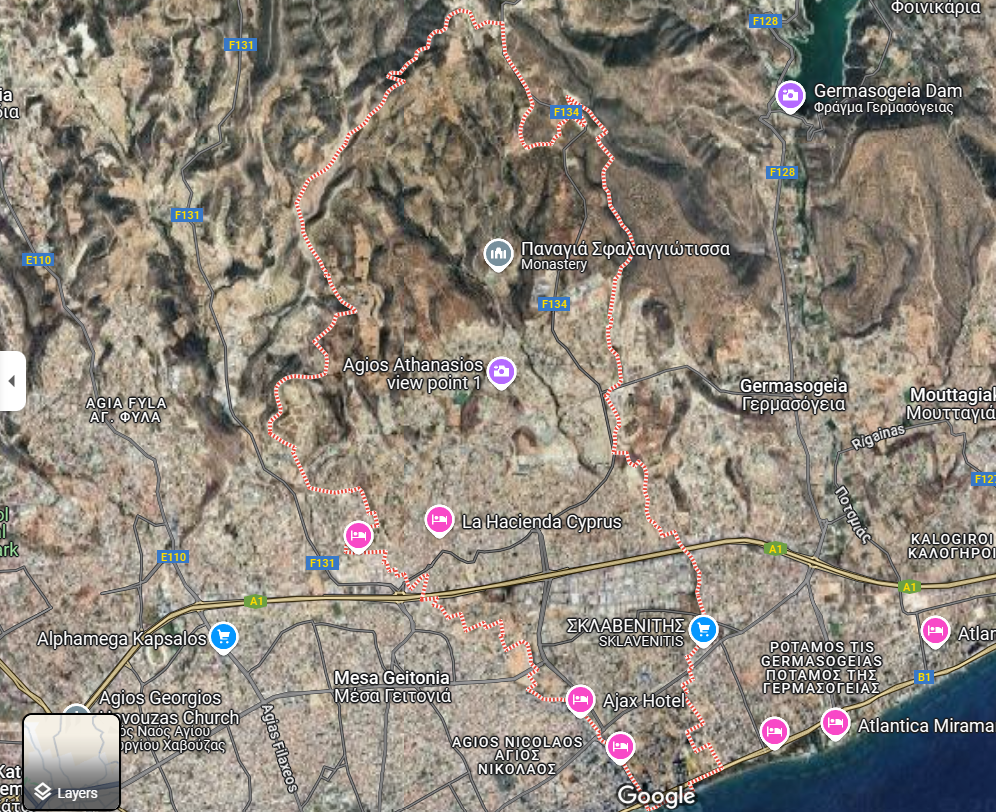
Task: Click the Παναγιά Σφαλαγγιώτισσα monastery icon
Action: [x=497, y=255]
